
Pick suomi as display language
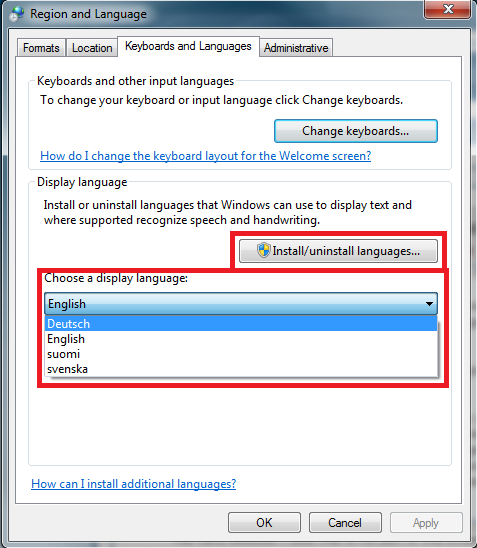pyautogui.click(x=241, y=354)
